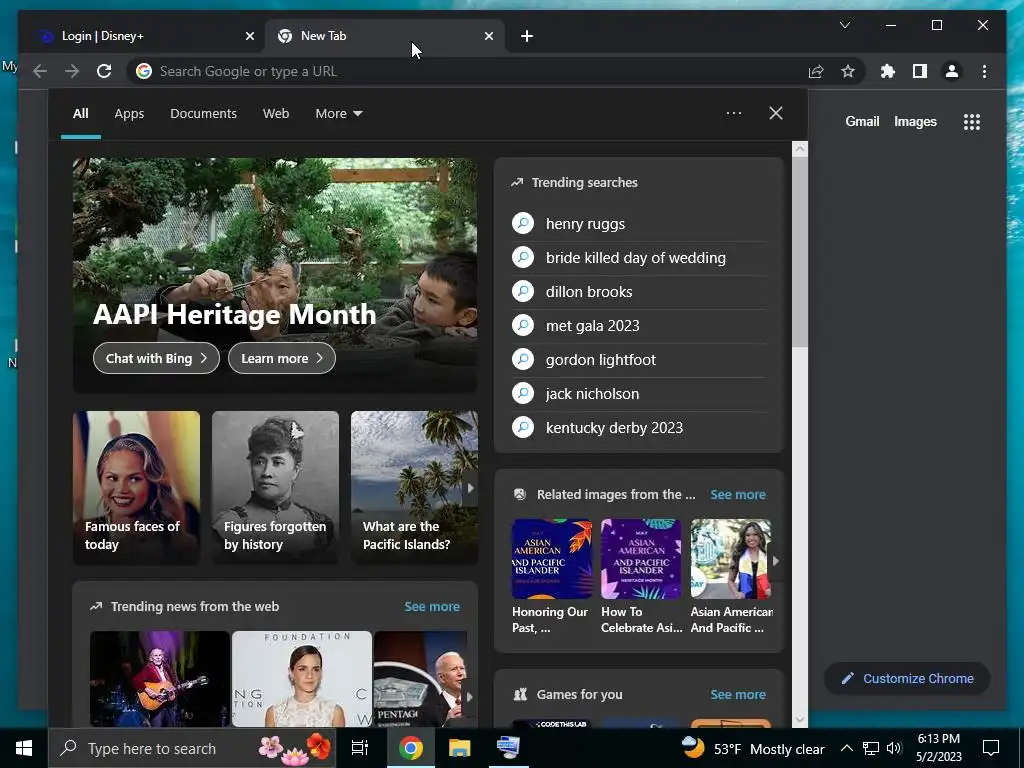Click Chrome taskbar icon
The height and width of the screenshot is (768, 1024).
pyautogui.click(x=411, y=748)
